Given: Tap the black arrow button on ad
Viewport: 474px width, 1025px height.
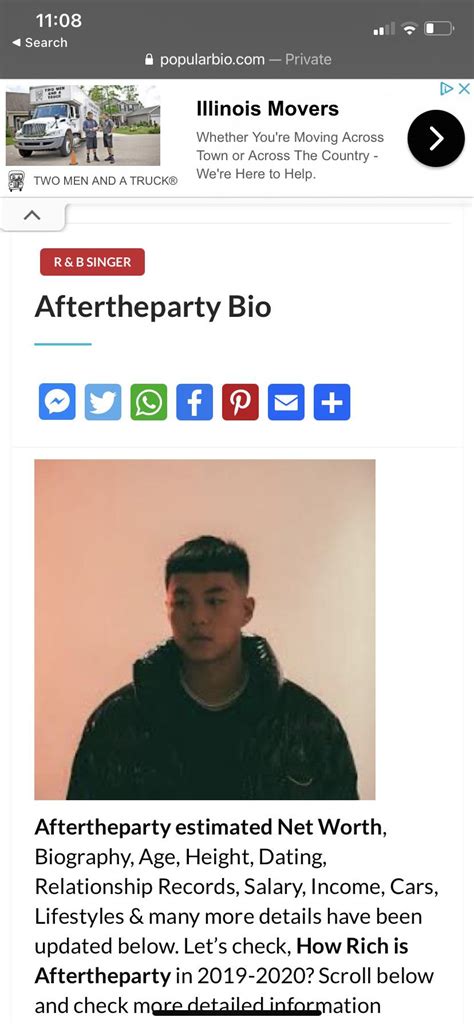Looking at the screenshot, I should (x=436, y=139).
